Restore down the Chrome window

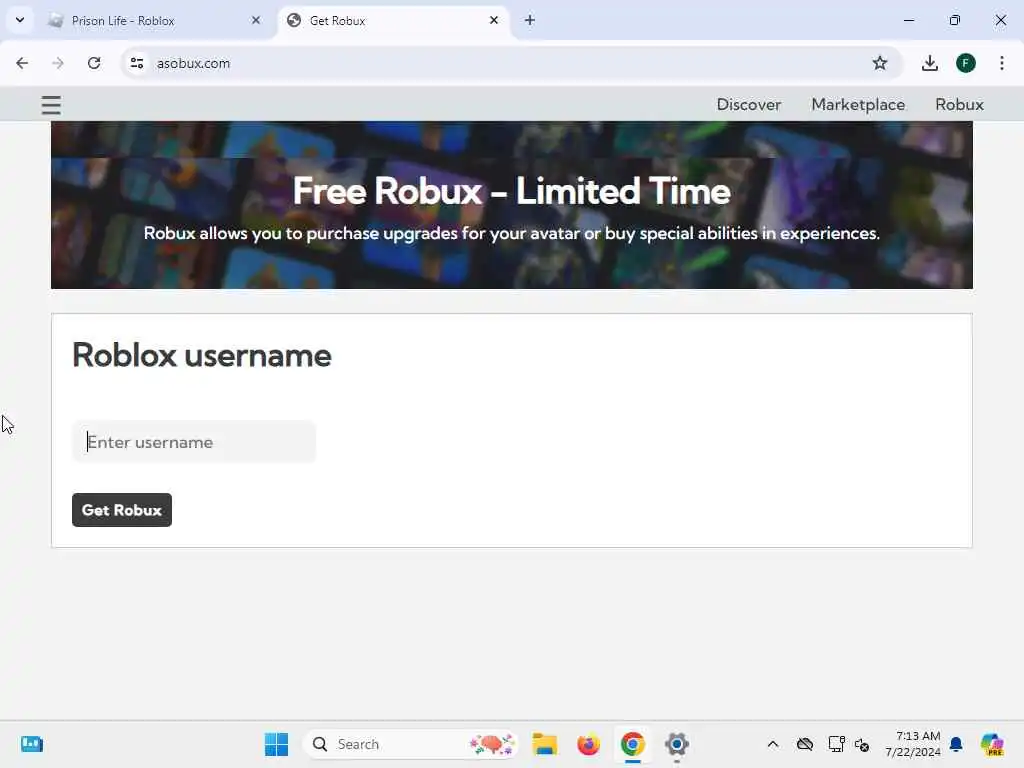coord(955,20)
